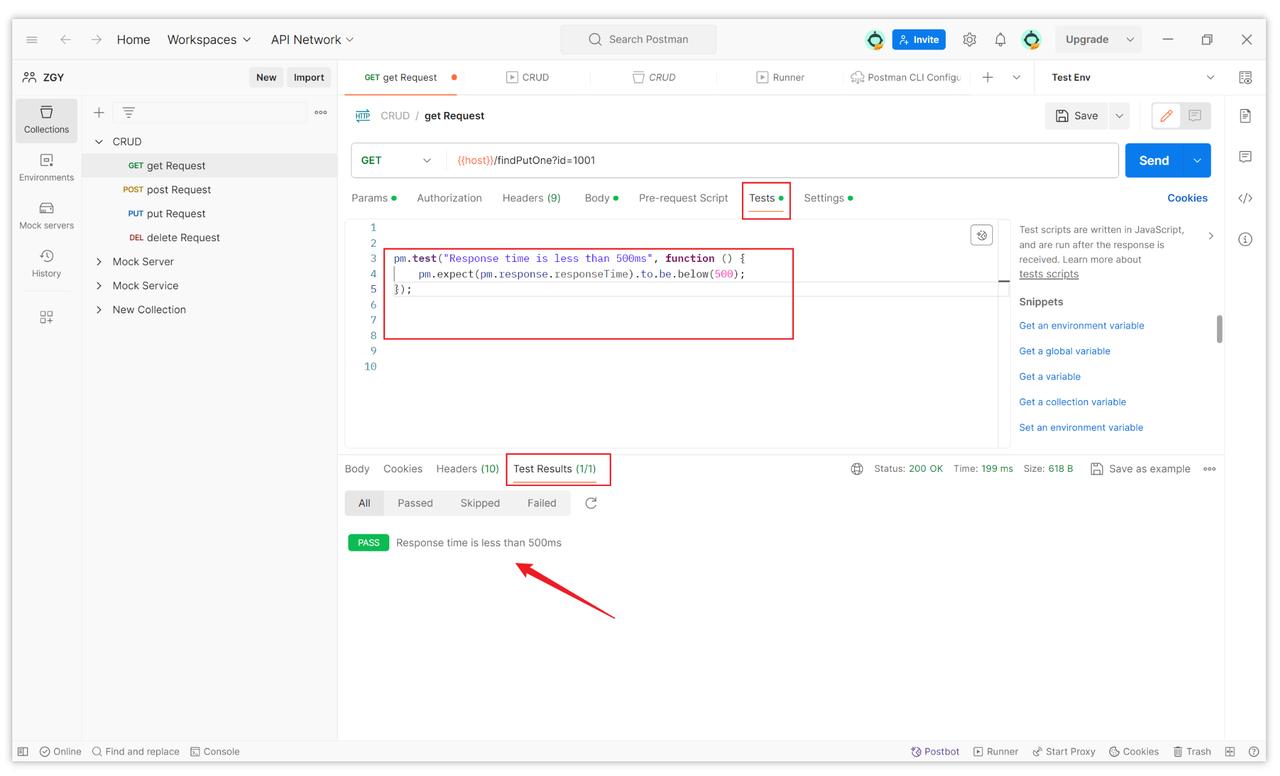This screenshot has height=776, width=1280.
Task: Open the Collections sidebar panel
Action: pyautogui.click(x=46, y=120)
